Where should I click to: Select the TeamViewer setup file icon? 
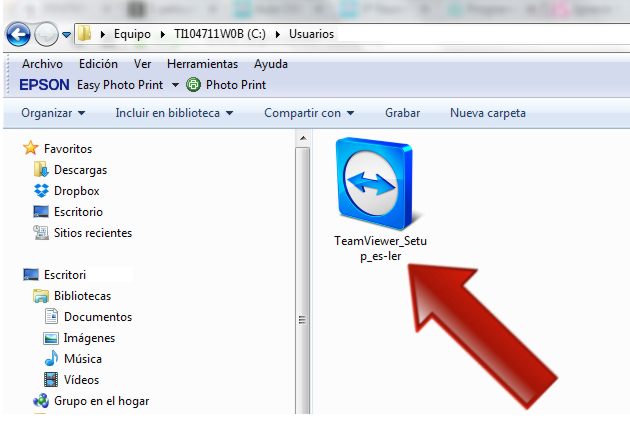(376, 184)
